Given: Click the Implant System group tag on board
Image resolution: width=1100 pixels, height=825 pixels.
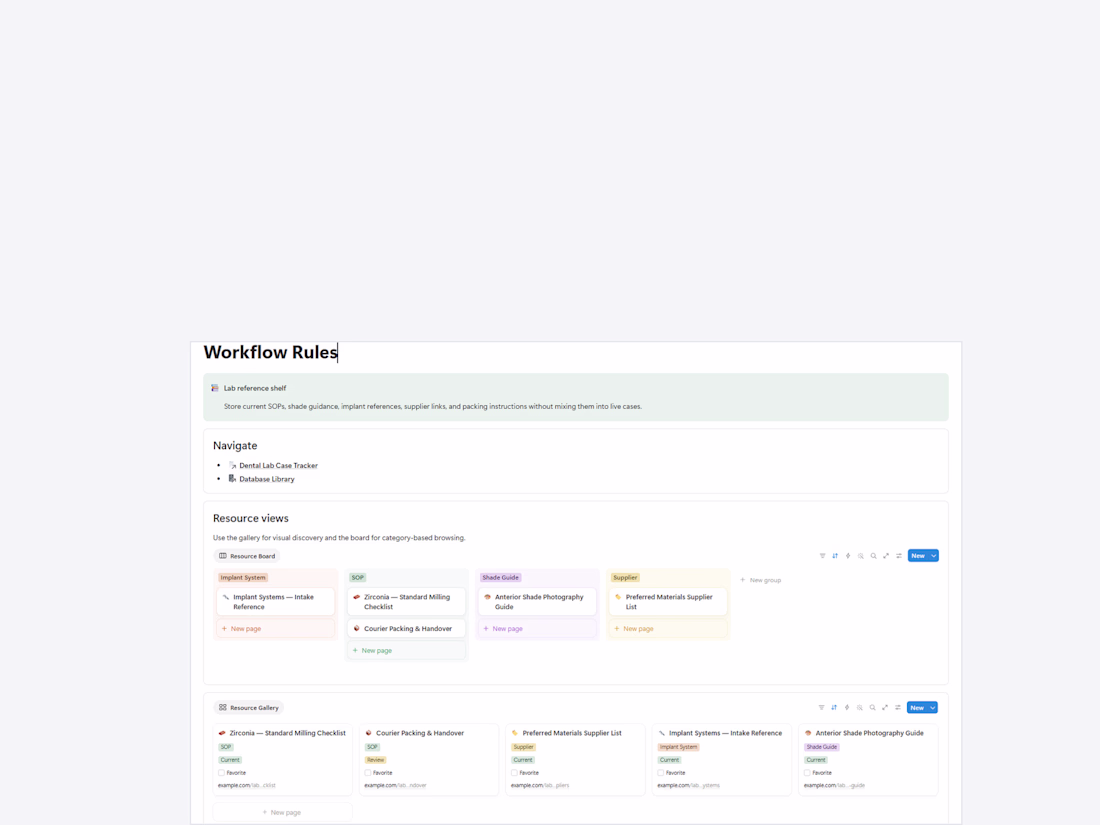Looking at the screenshot, I should (243, 577).
